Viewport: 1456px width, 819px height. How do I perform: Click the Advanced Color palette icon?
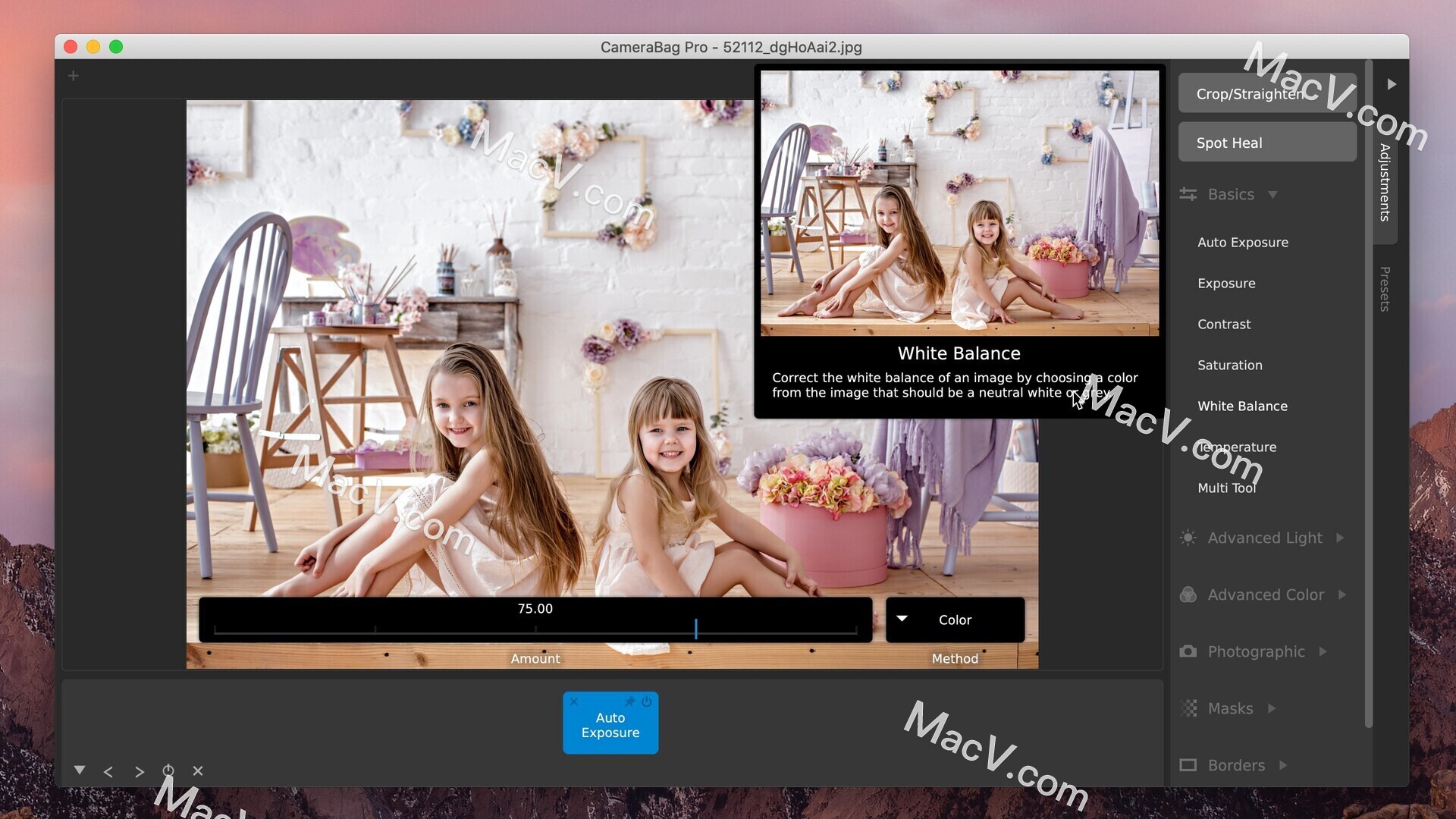1188,595
